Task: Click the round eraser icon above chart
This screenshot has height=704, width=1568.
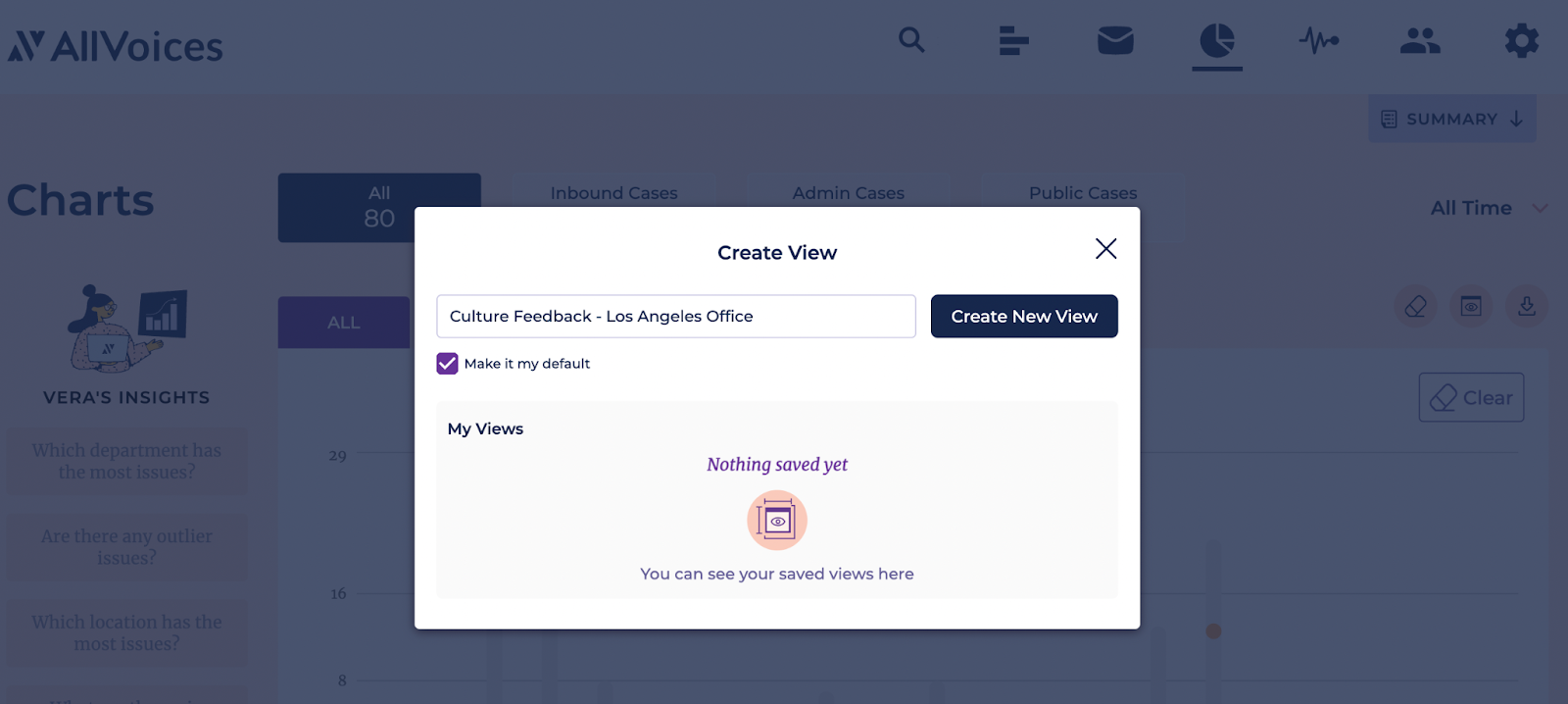Action: coord(1415,307)
